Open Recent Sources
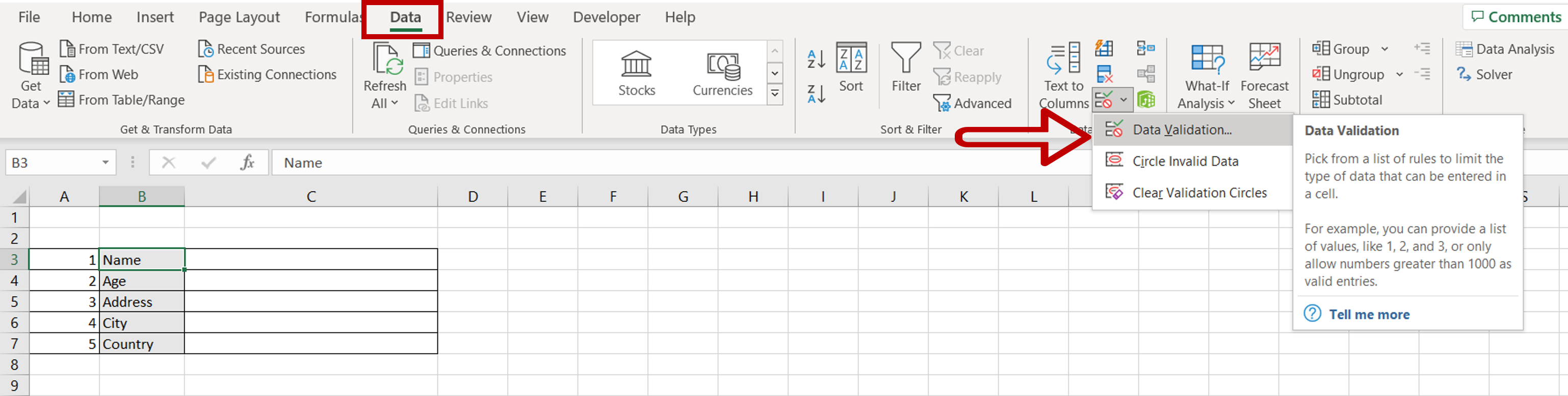This screenshot has height=396, width=1568. click(251, 48)
